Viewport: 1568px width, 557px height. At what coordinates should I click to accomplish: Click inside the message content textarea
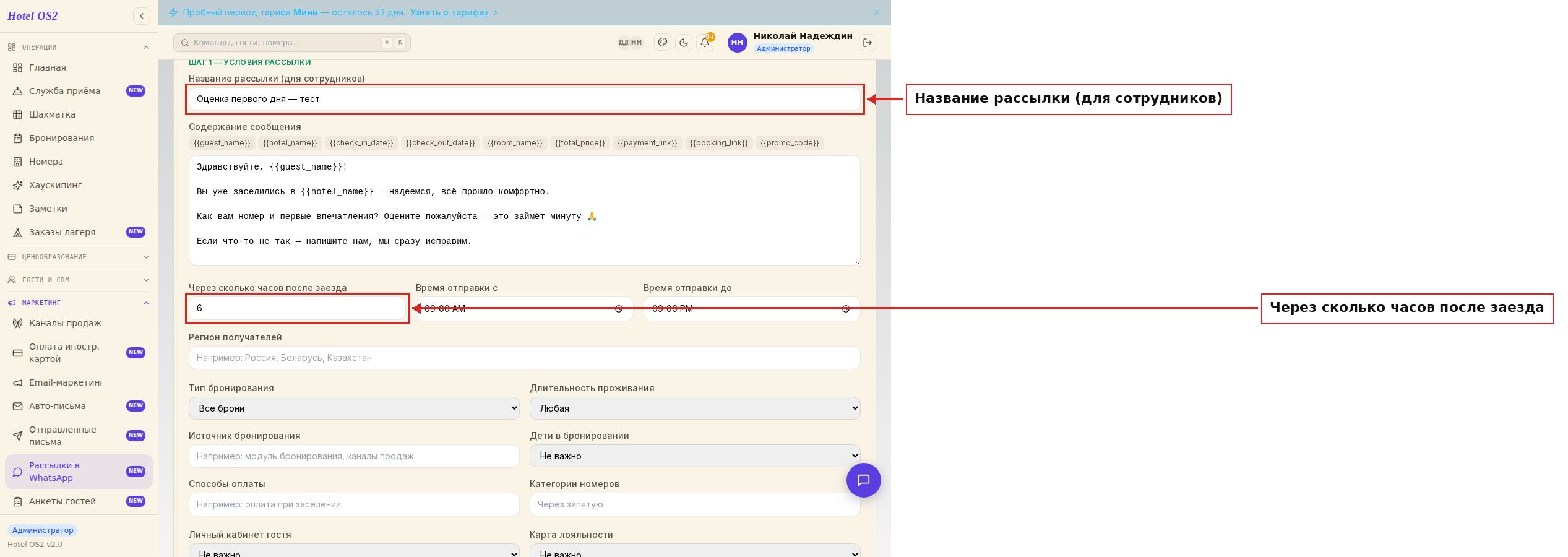click(524, 210)
